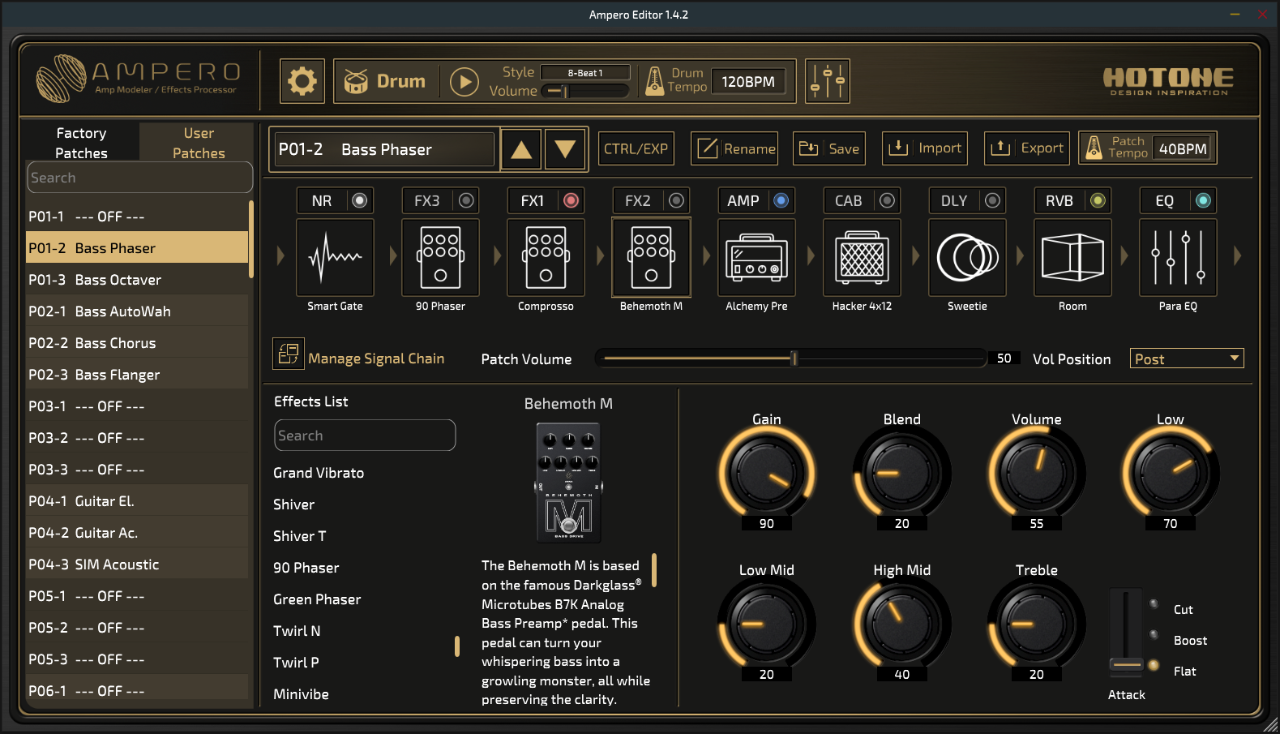The width and height of the screenshot is (1280, 734).
Task: Choose Green Phaser from Effects List
Action: coord(317,599)
